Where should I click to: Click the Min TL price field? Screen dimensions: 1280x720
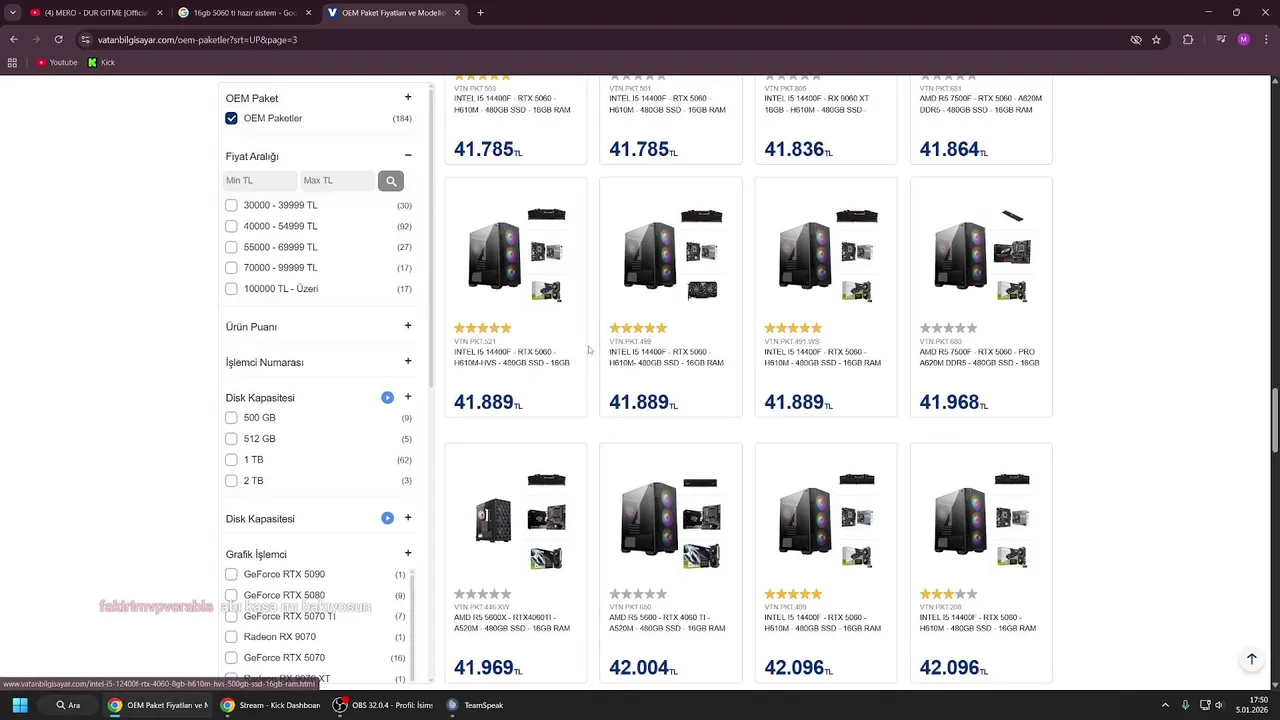point(260,181)
